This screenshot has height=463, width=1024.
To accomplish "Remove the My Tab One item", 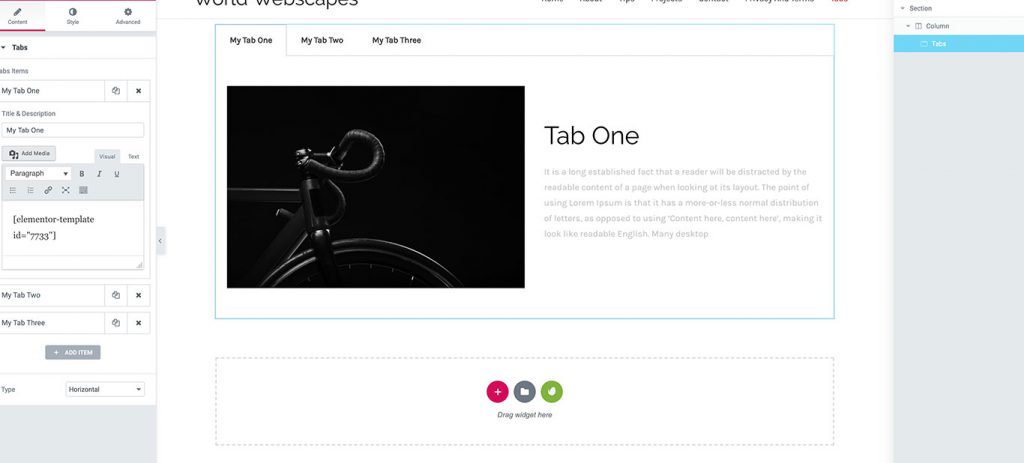I will tap(138, 91).
